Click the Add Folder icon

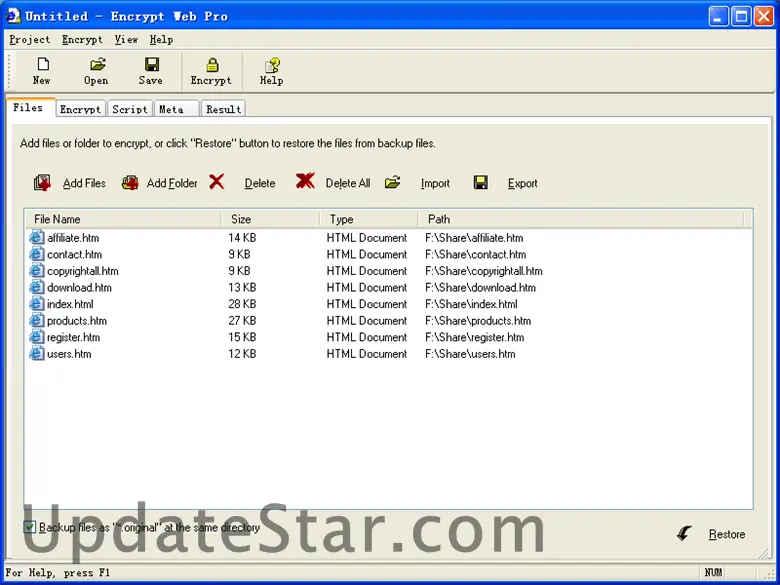130,183
